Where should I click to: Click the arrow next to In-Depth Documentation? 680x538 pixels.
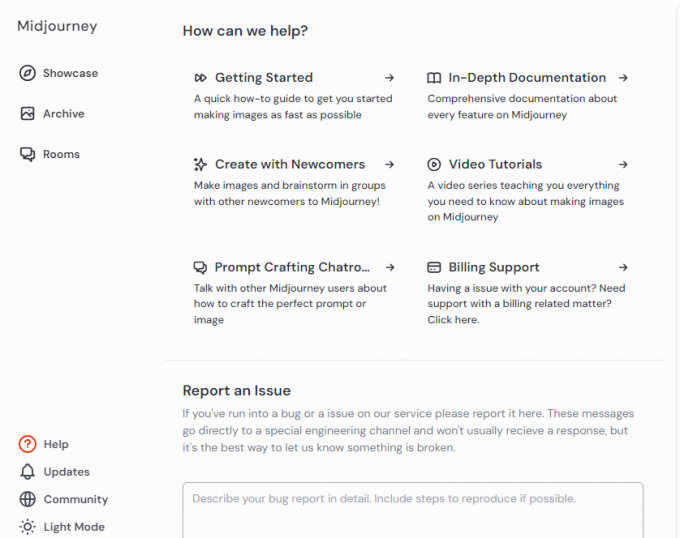623,78
